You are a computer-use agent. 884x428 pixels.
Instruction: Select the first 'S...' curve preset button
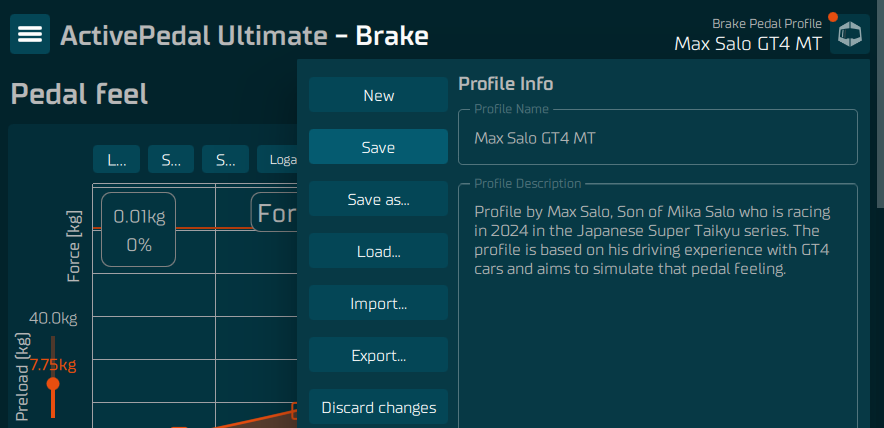171,159
